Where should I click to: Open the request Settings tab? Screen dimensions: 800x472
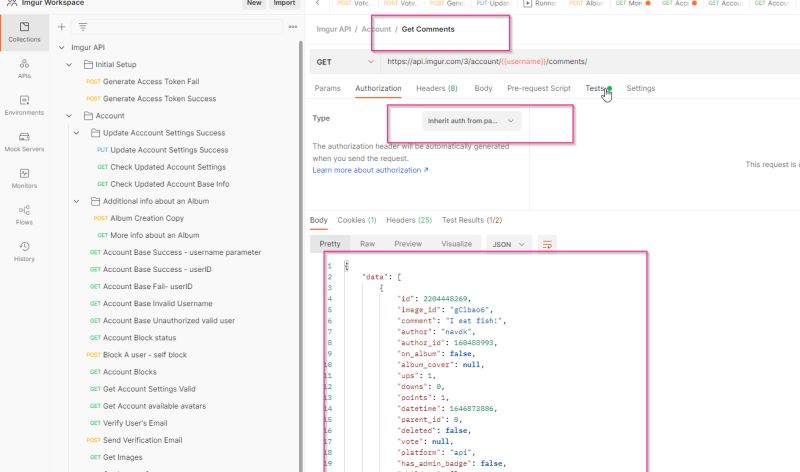[641, 88]
